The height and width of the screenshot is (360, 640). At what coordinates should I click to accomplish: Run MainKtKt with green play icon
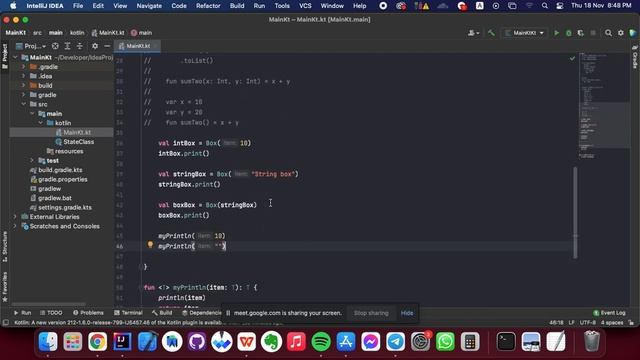(556, 33)
